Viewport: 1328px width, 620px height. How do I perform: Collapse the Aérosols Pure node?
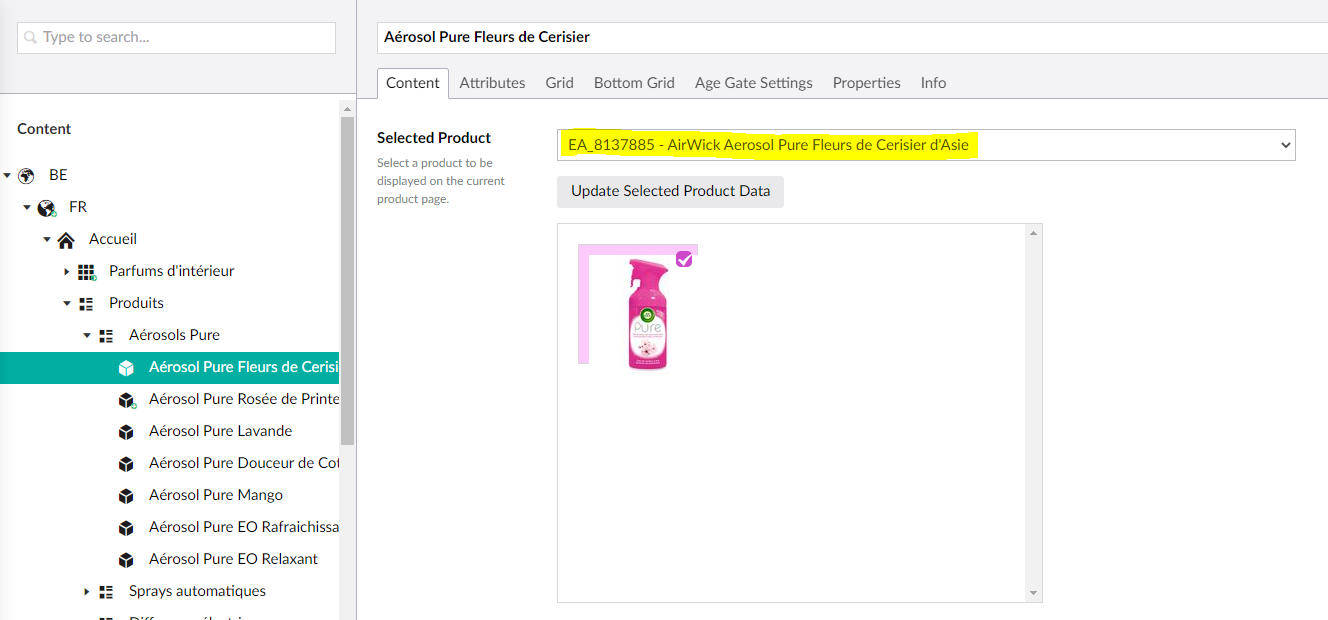point(87,335)
